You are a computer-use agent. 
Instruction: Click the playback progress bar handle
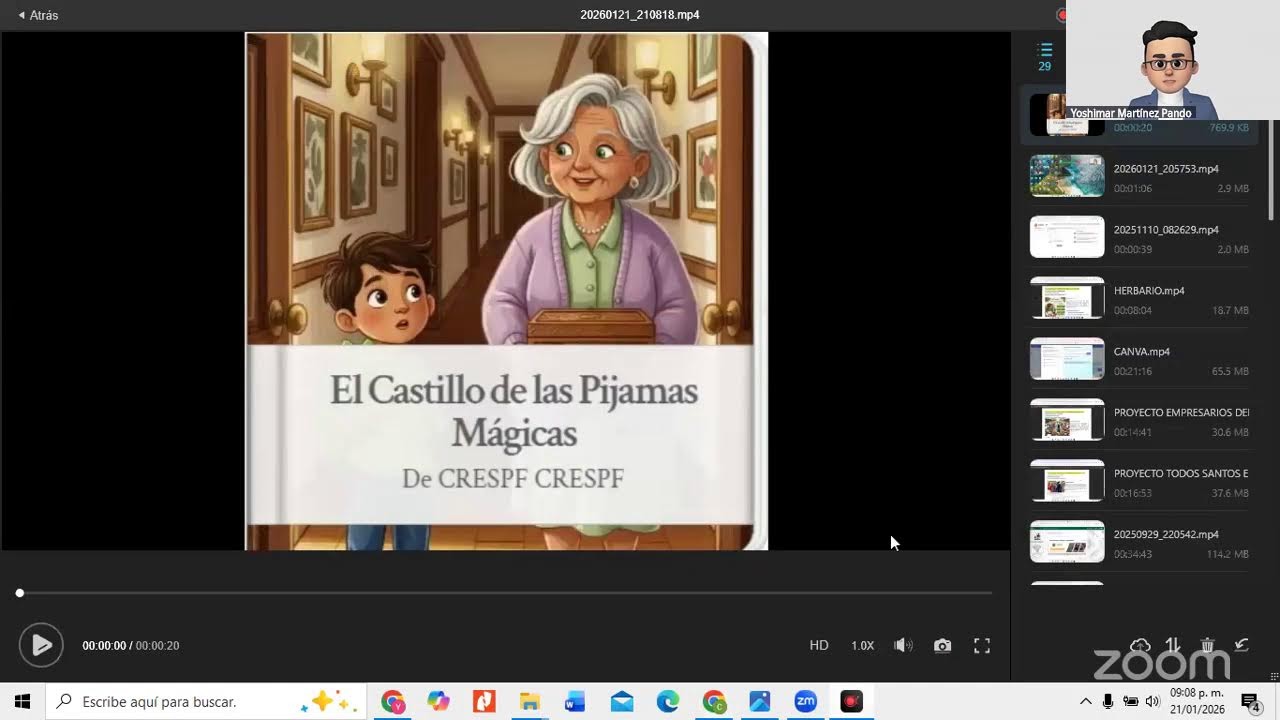click(x=20, y=593)
